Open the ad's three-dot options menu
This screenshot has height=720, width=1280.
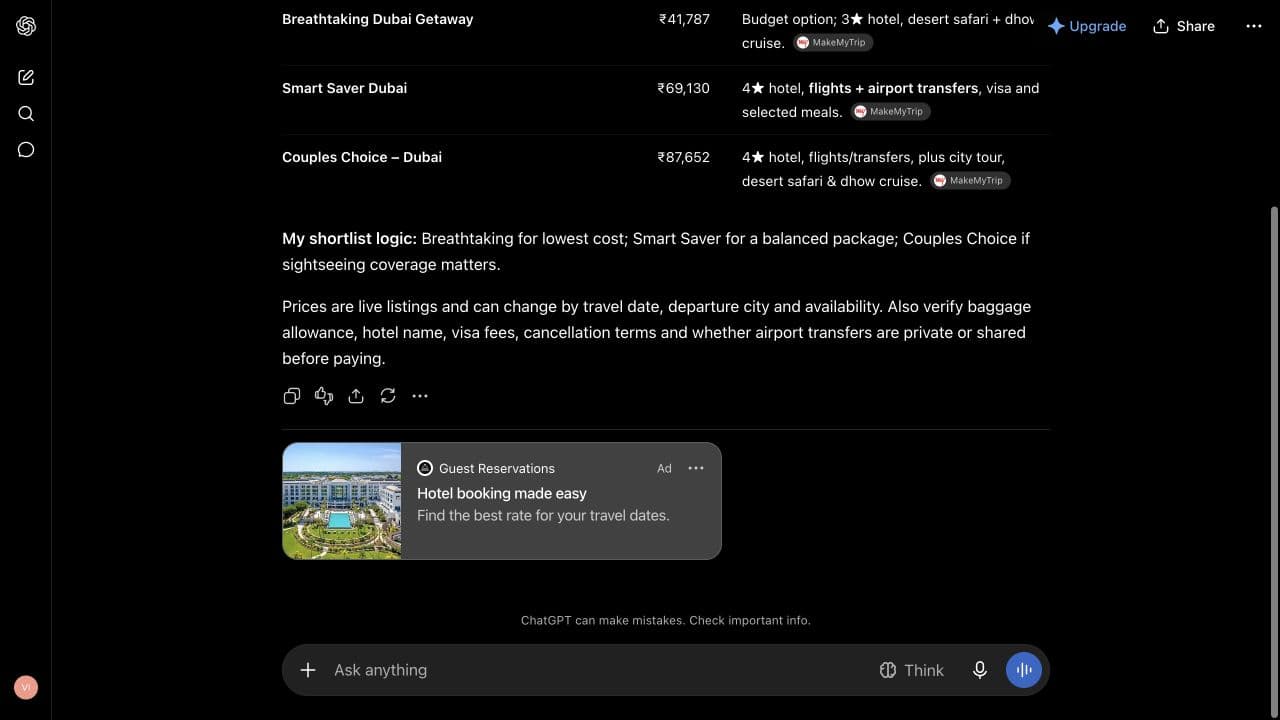pyautogui.click(x=696, y=468)
